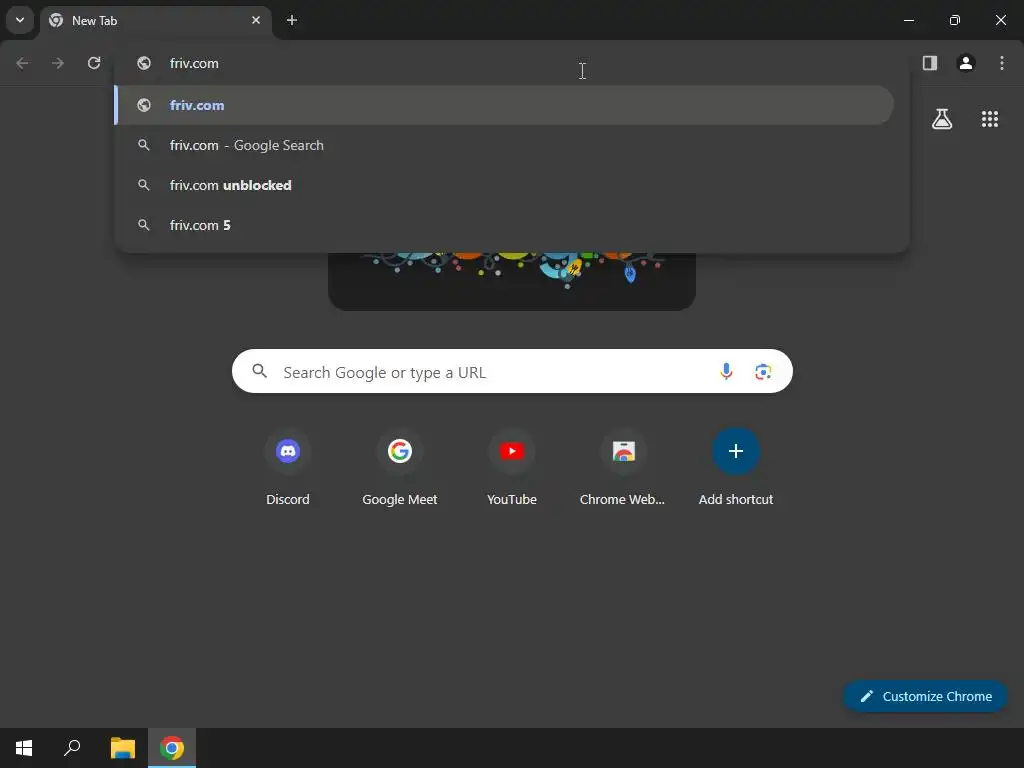The image size is (1024, 768).
Task: Click the back navigation arrow
Action: point(22,63)
